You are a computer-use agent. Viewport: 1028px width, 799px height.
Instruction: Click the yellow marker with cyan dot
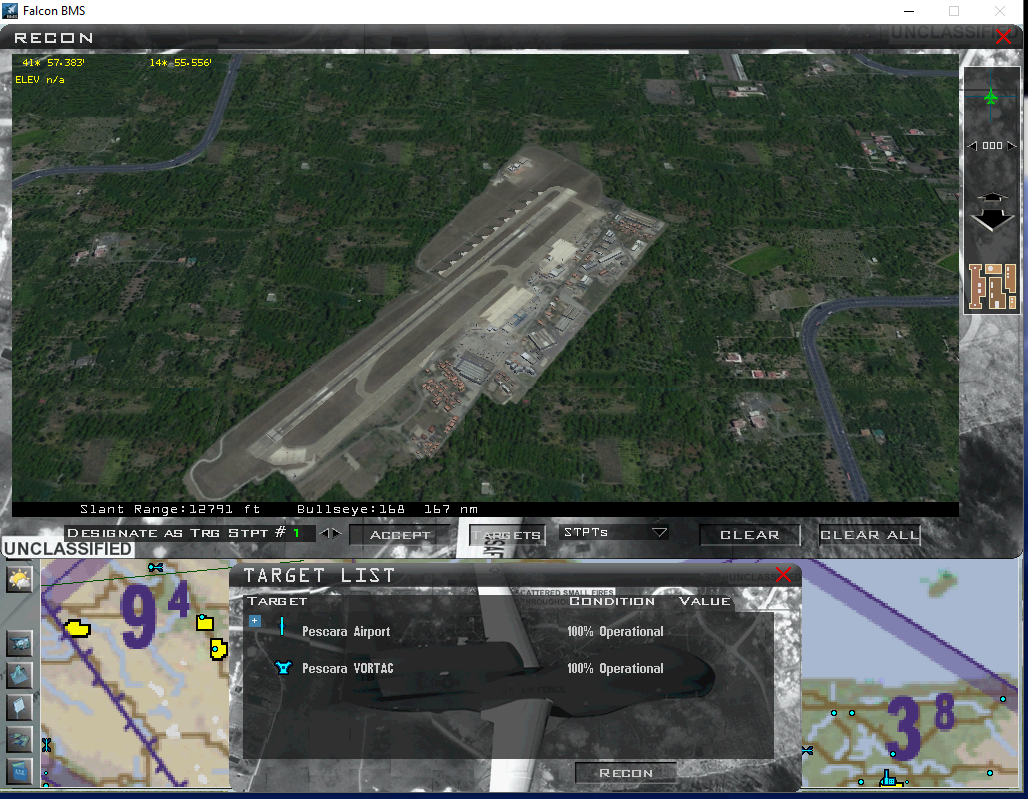coord(218,649)
